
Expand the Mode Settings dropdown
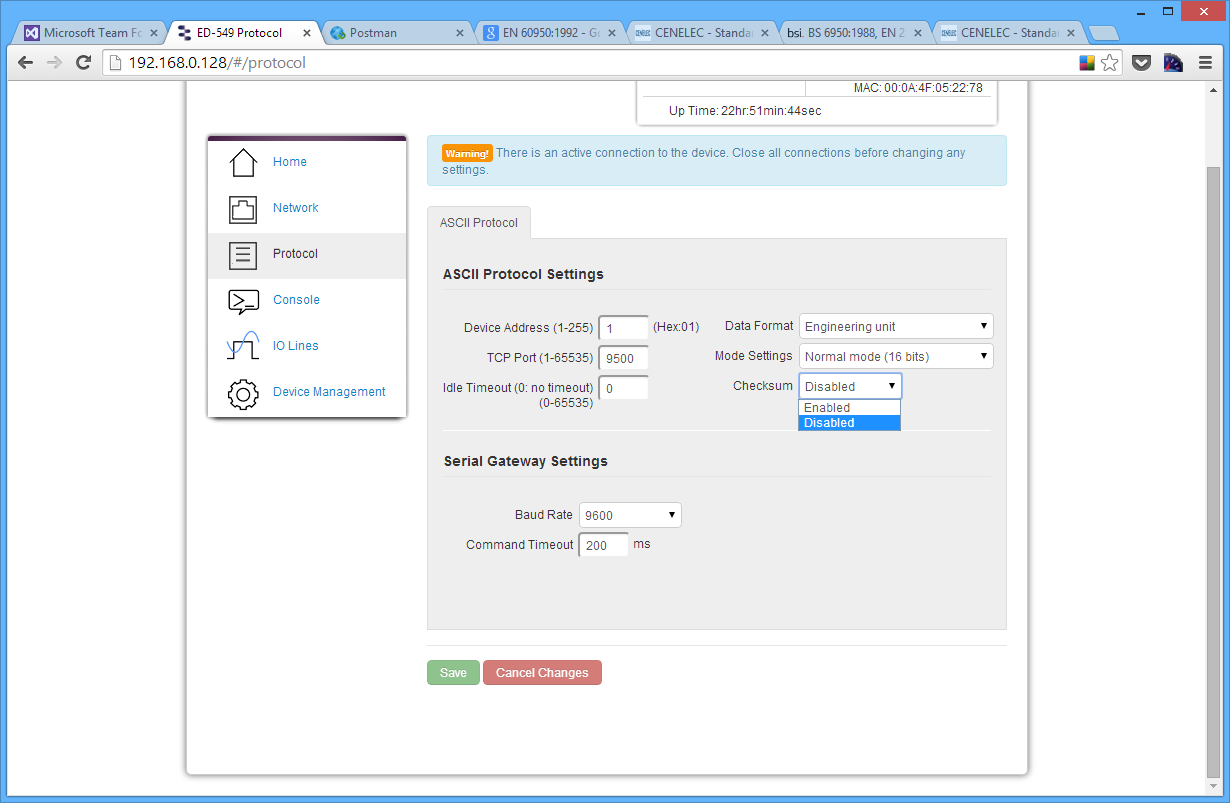pyautogui.click(x=895, y=356)
